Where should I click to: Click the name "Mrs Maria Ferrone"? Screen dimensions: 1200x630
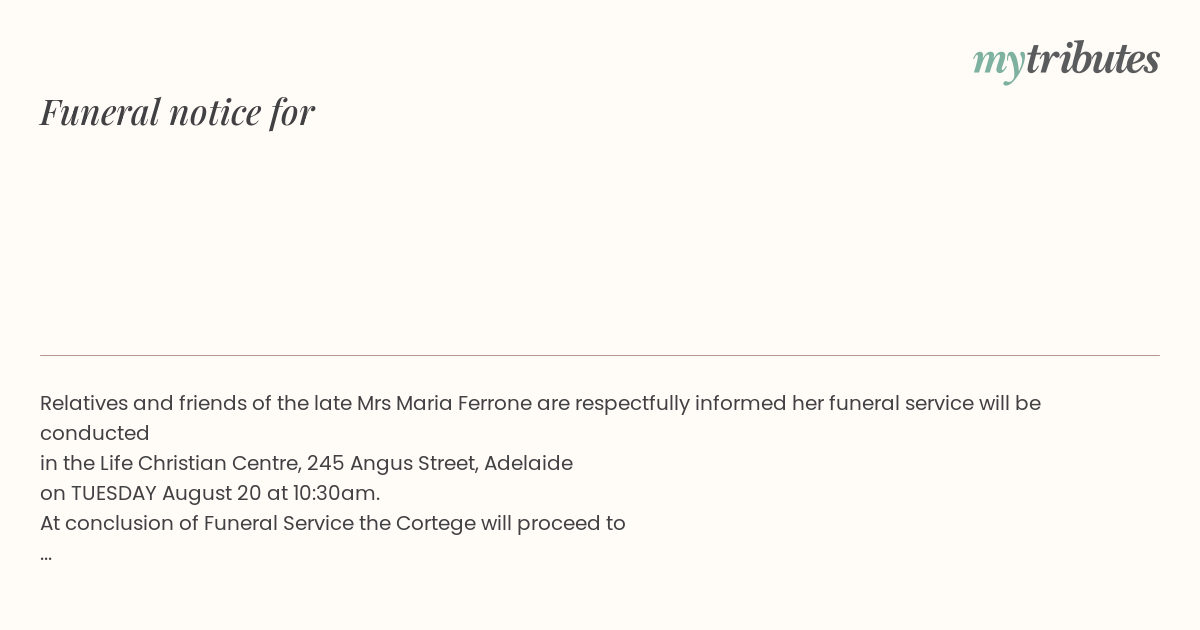[x=444, y=403]
